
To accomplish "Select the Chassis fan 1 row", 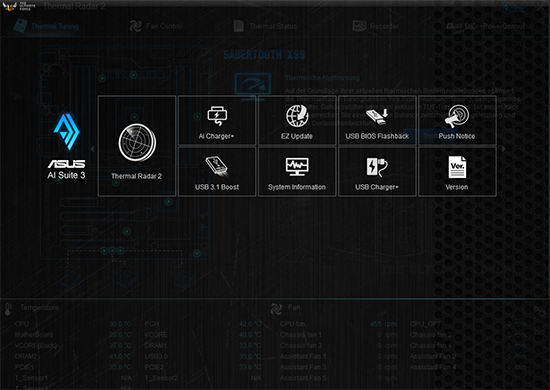I will point(338,335).
